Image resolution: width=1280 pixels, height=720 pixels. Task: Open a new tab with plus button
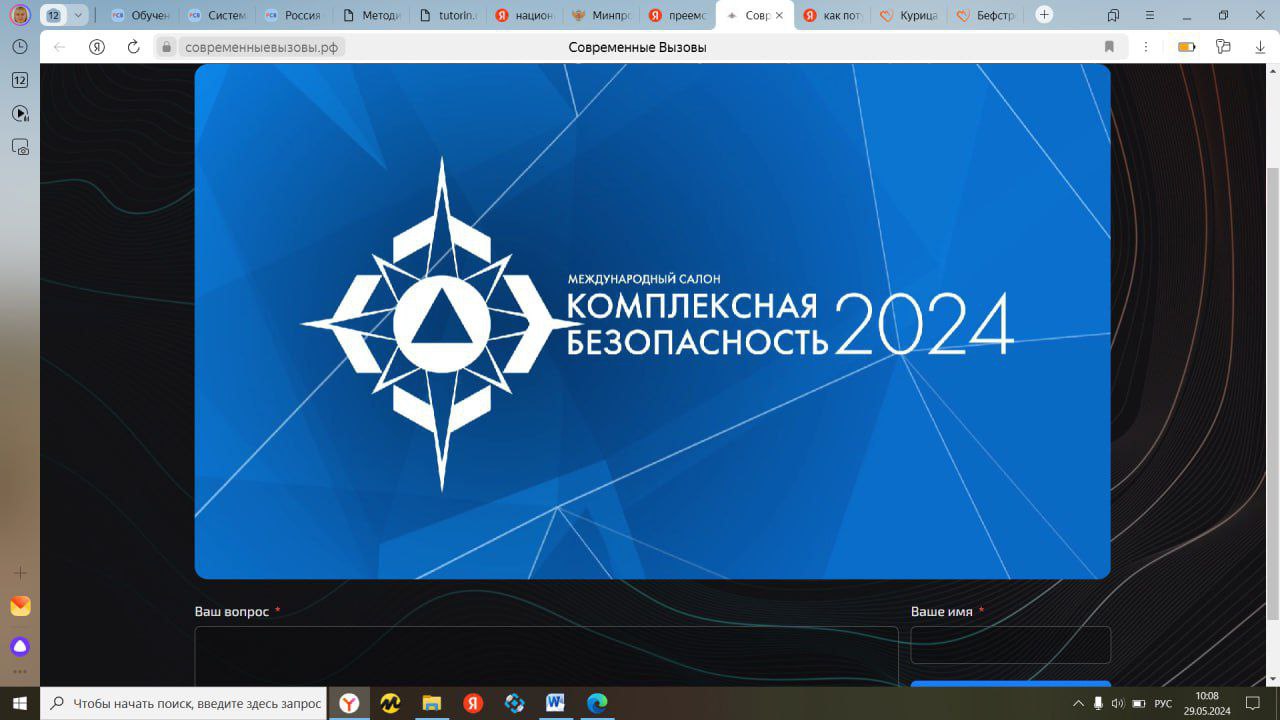(x=1044, y=15)
